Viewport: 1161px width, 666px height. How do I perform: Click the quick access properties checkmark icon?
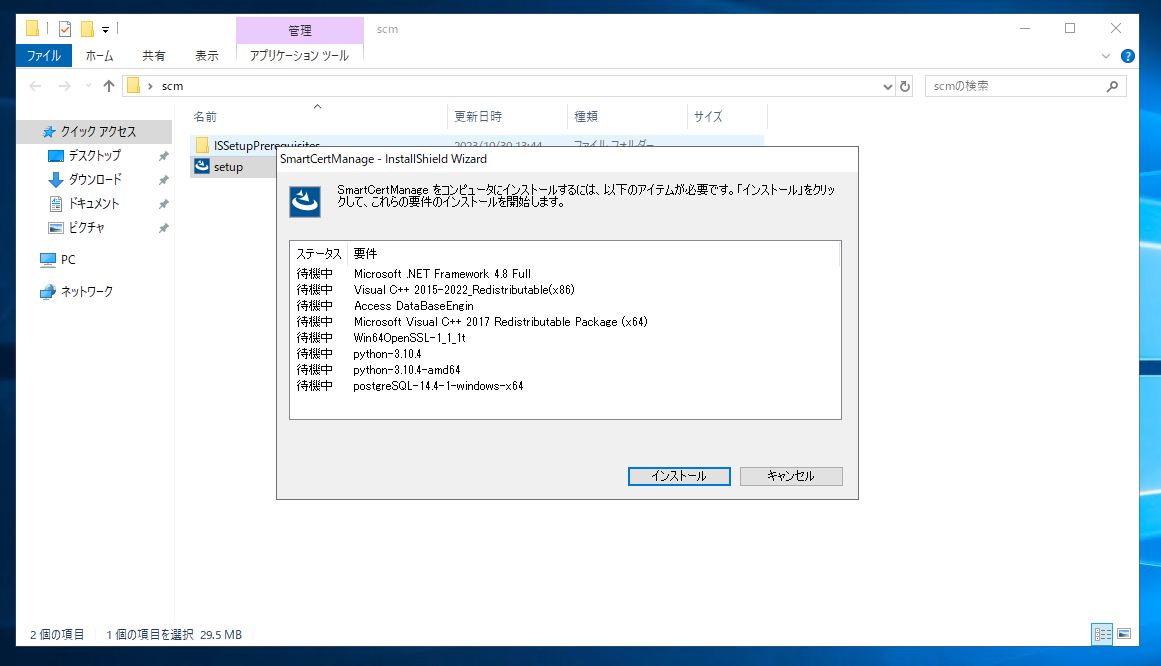point(64,29)
